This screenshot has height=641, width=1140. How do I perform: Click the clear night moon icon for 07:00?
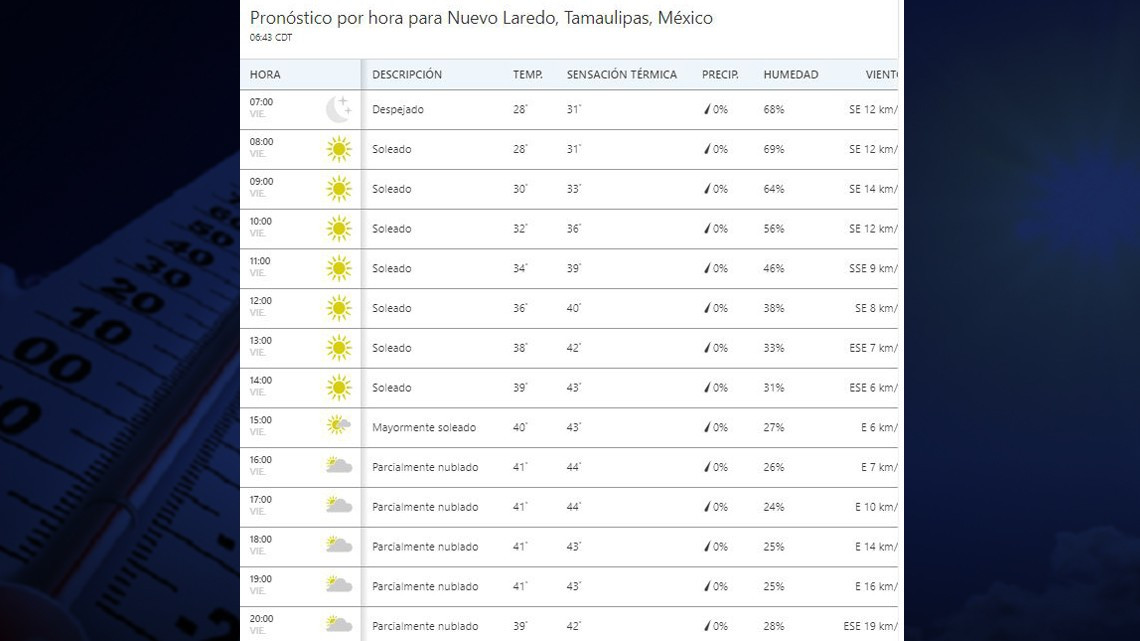pyautogui.click(x=338, y=108)
